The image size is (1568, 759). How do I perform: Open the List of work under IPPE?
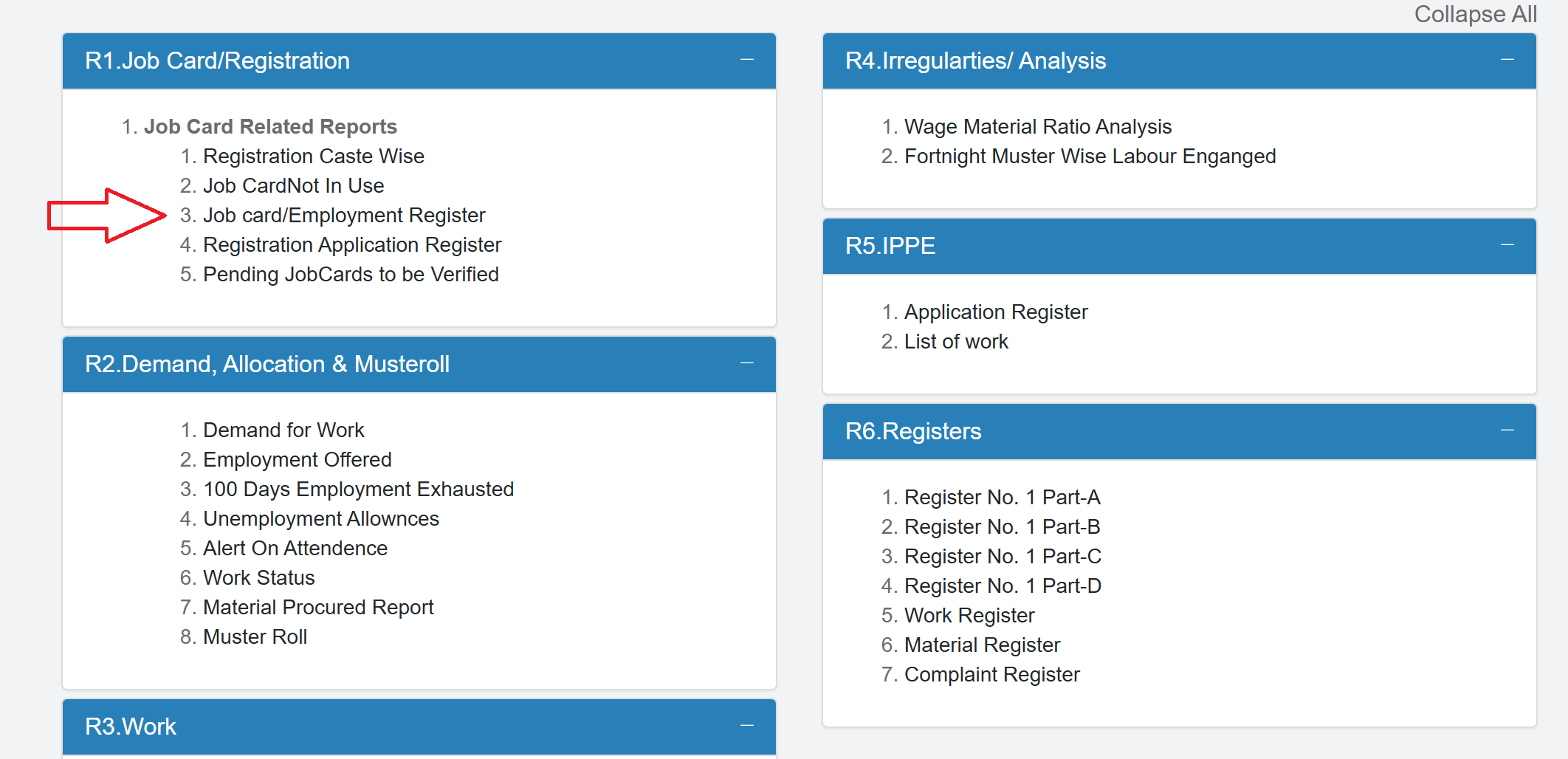click(x=956, y=341)
